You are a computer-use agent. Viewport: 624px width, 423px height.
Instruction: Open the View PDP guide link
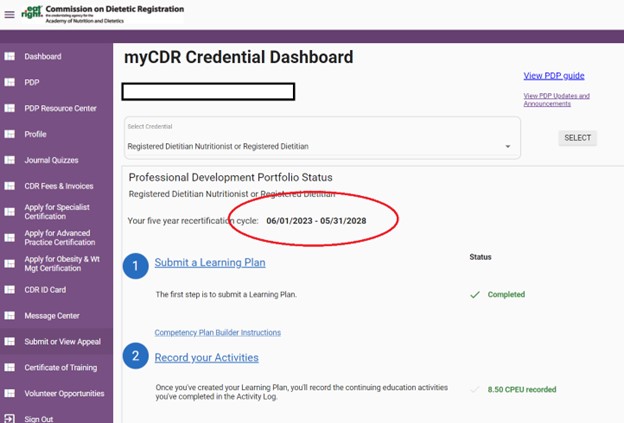[554, 76]
